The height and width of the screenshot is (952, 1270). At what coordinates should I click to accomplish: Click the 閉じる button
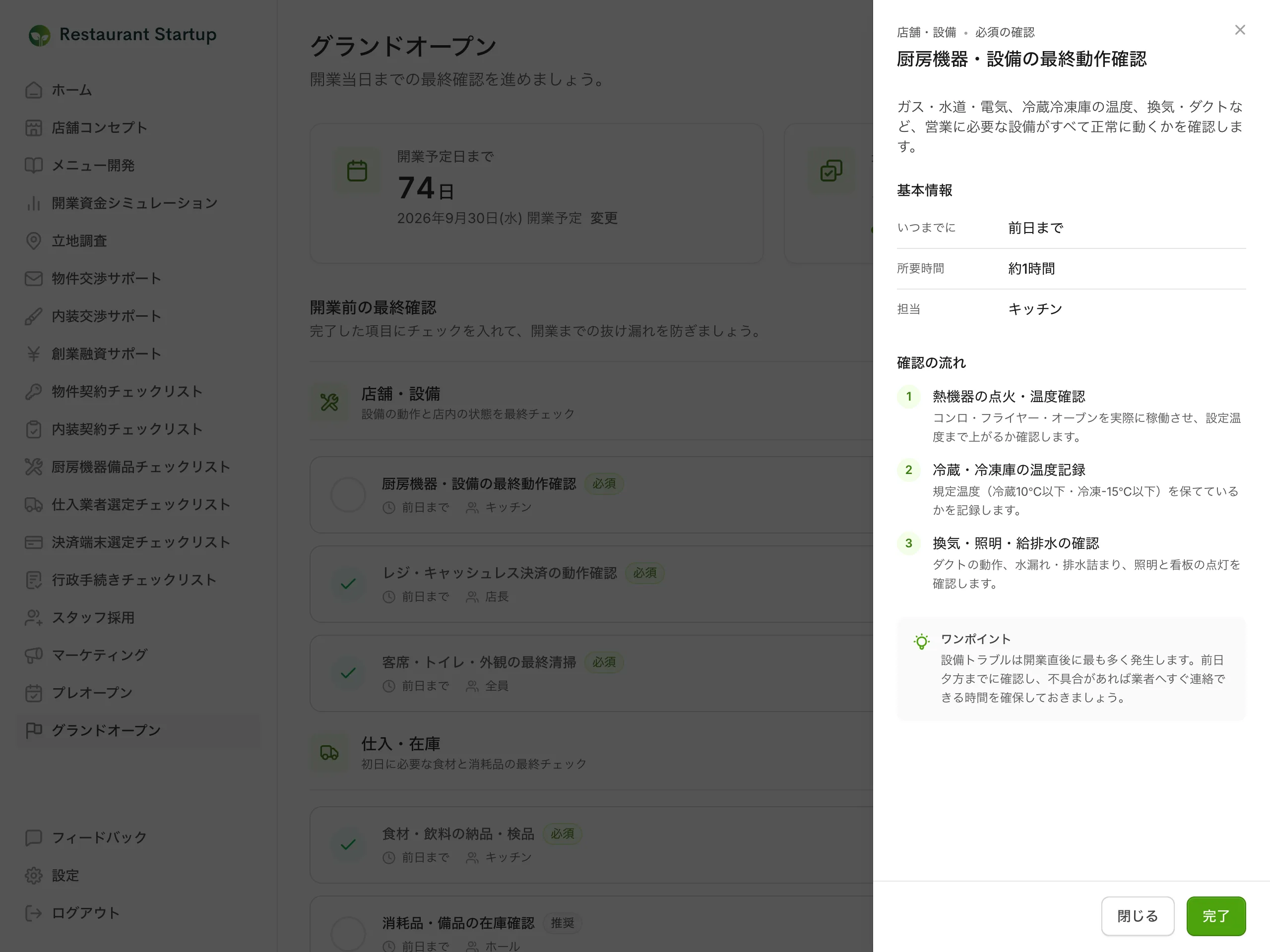(1138, 916)
